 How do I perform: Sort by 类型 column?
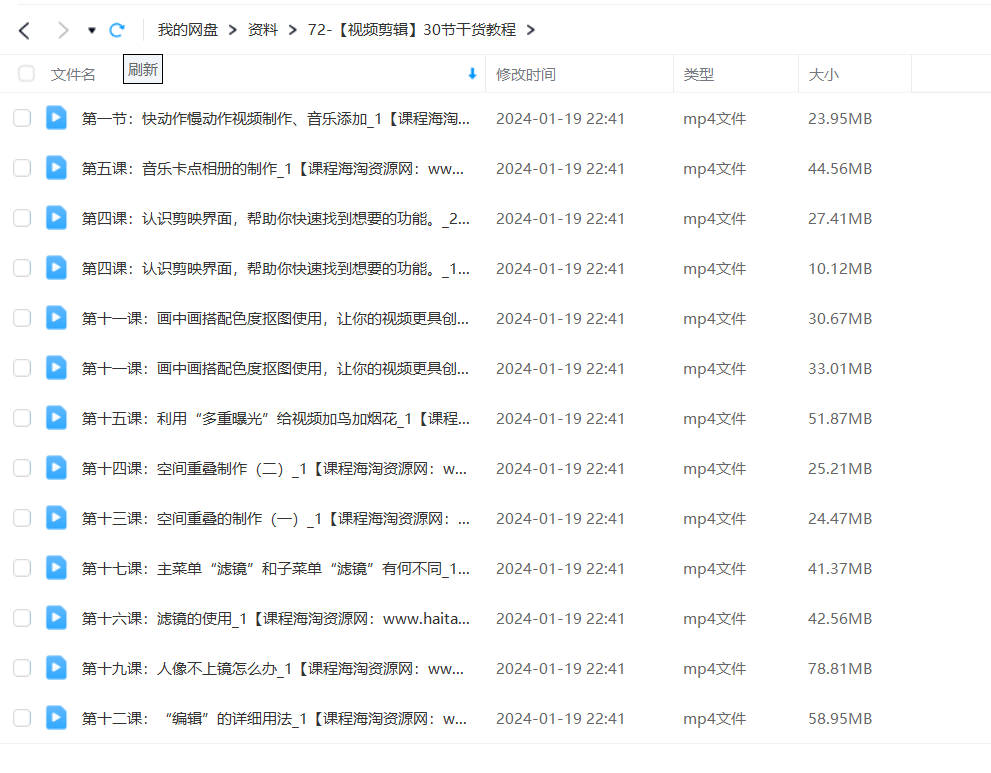tap(698, 75)
